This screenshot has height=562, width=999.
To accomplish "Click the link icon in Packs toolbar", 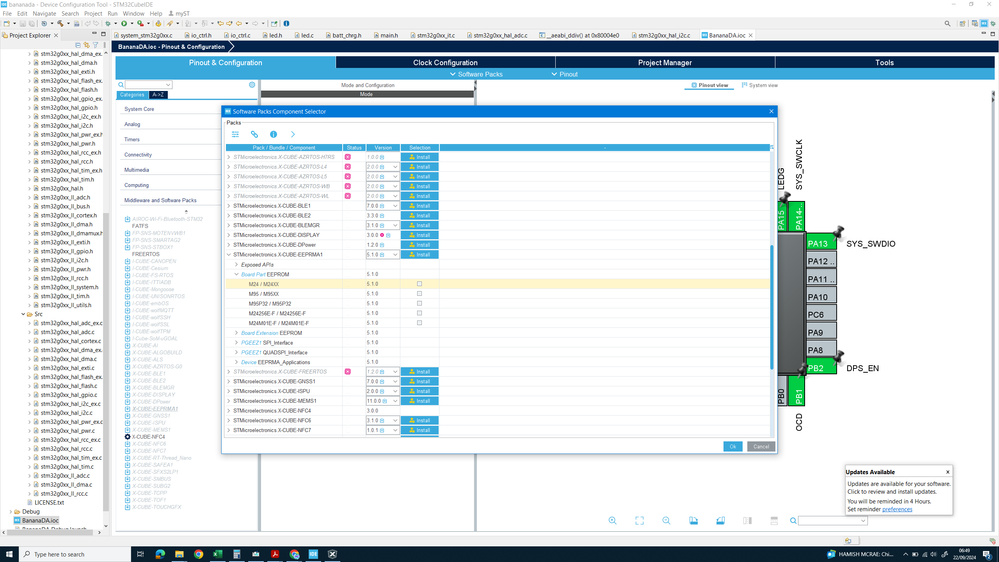I will click(254, 134).
